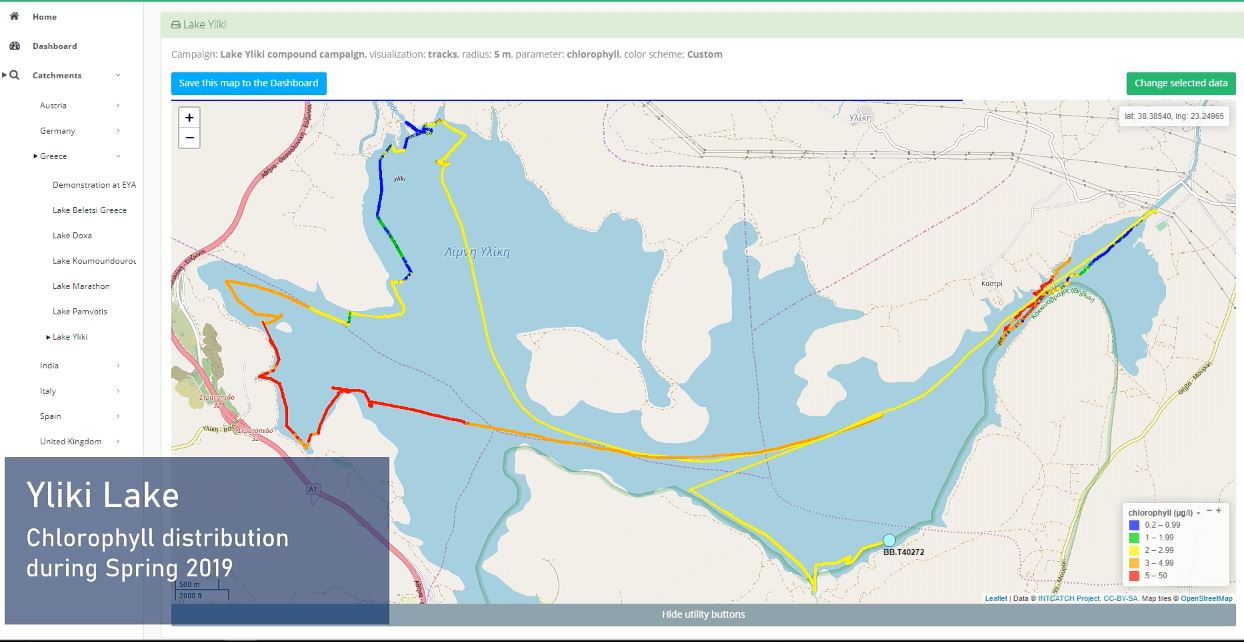The image size is (1244, 642).
Task: Click the legend plus icon
Action: pos(1219,511)
